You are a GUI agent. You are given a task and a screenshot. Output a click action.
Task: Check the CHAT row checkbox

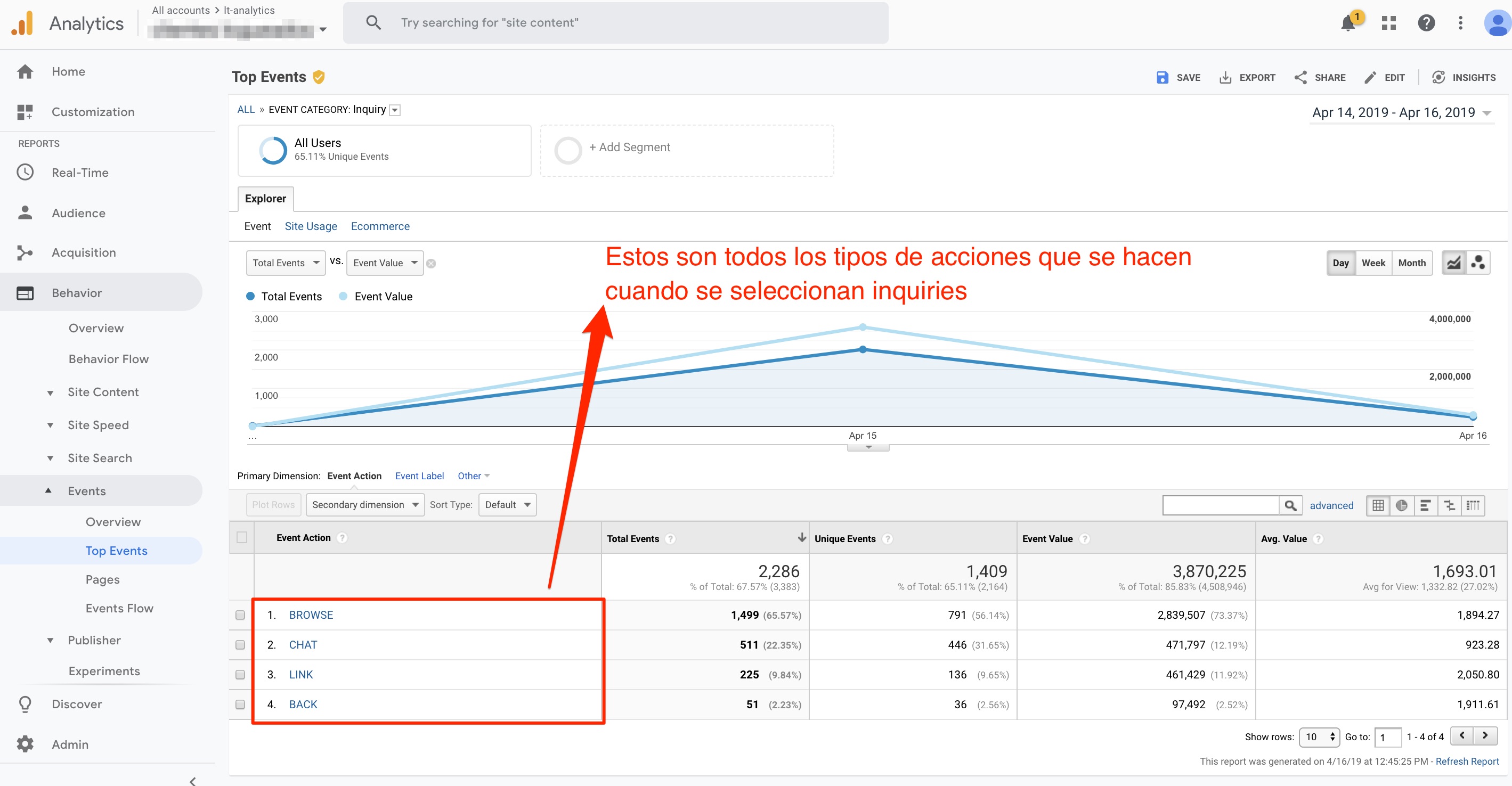[x=240, y=645]
